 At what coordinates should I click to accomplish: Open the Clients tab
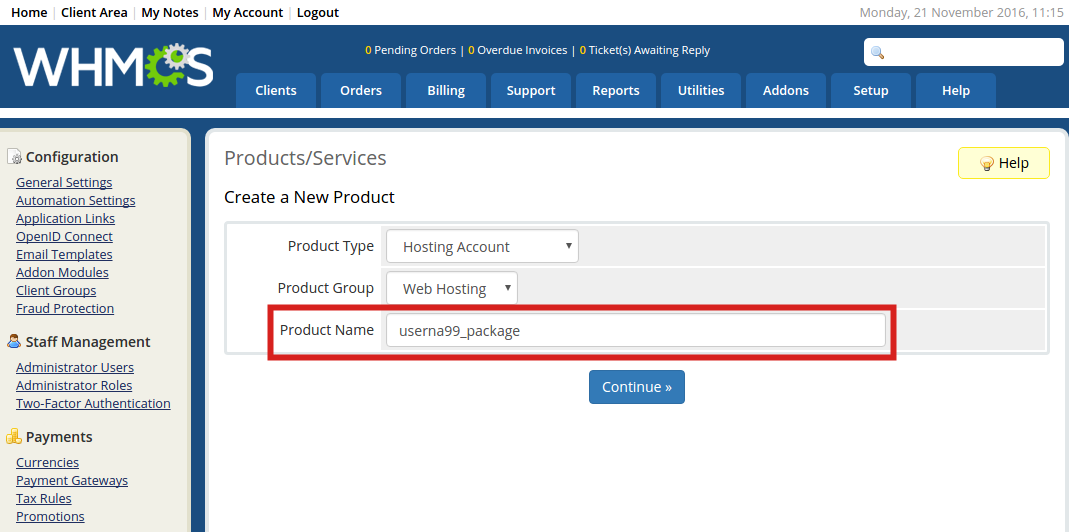tap(276, 91)
